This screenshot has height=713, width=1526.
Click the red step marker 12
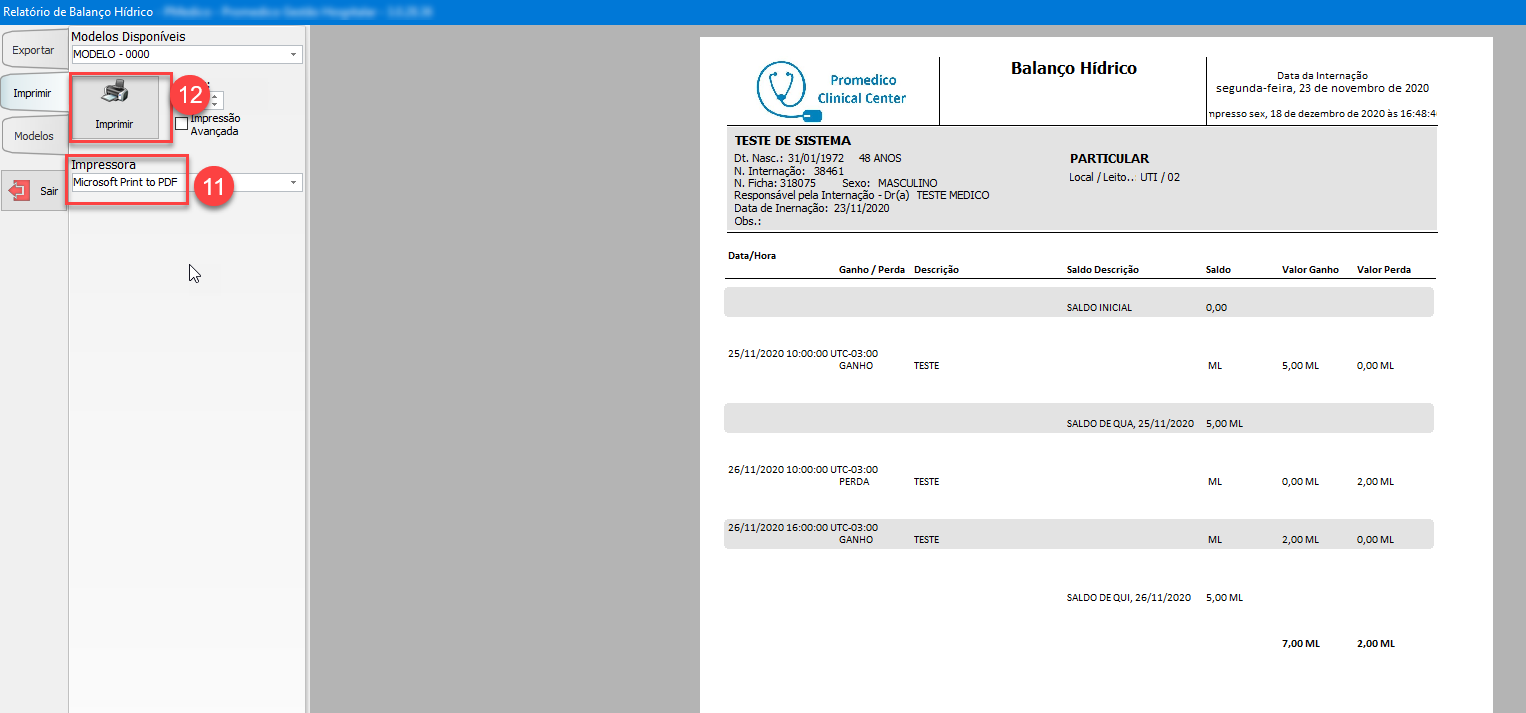coord(190,95)
